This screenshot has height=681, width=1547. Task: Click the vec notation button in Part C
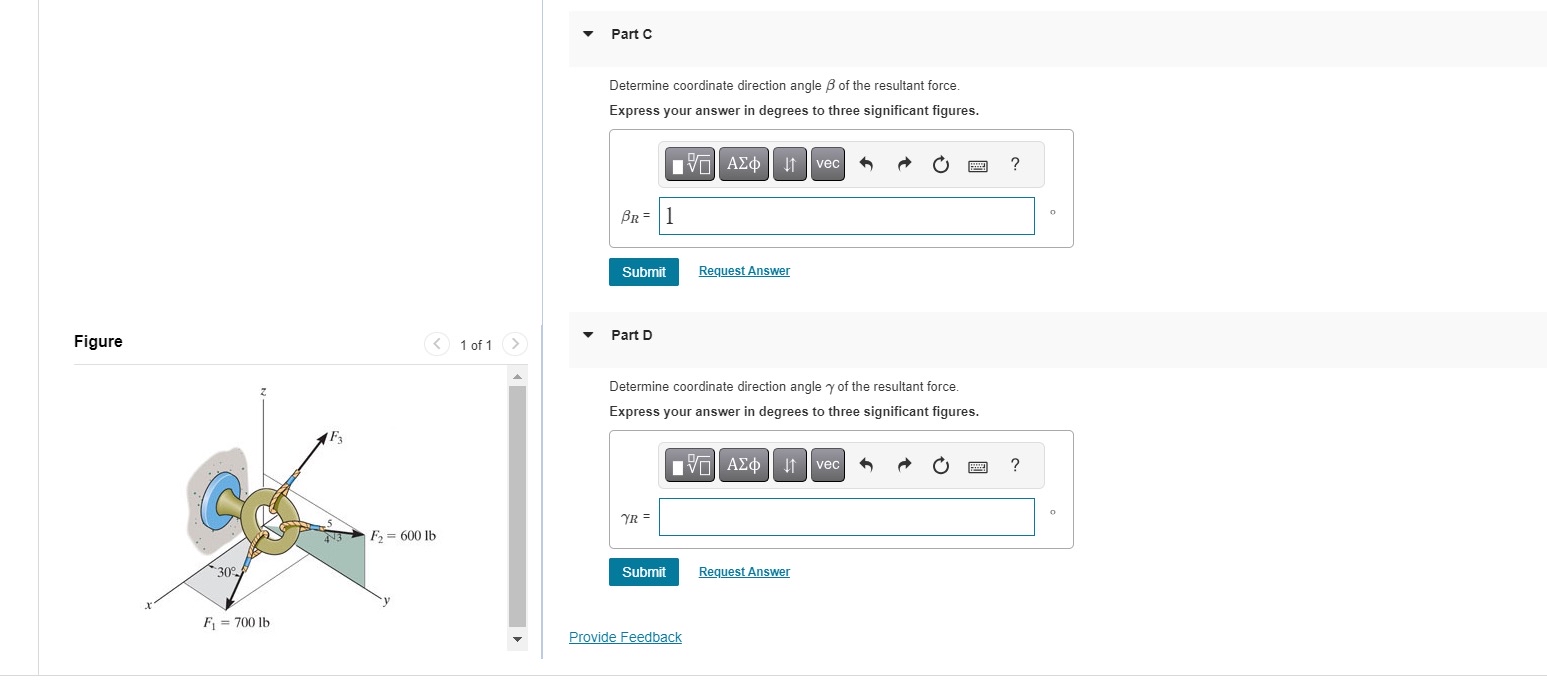827,164
